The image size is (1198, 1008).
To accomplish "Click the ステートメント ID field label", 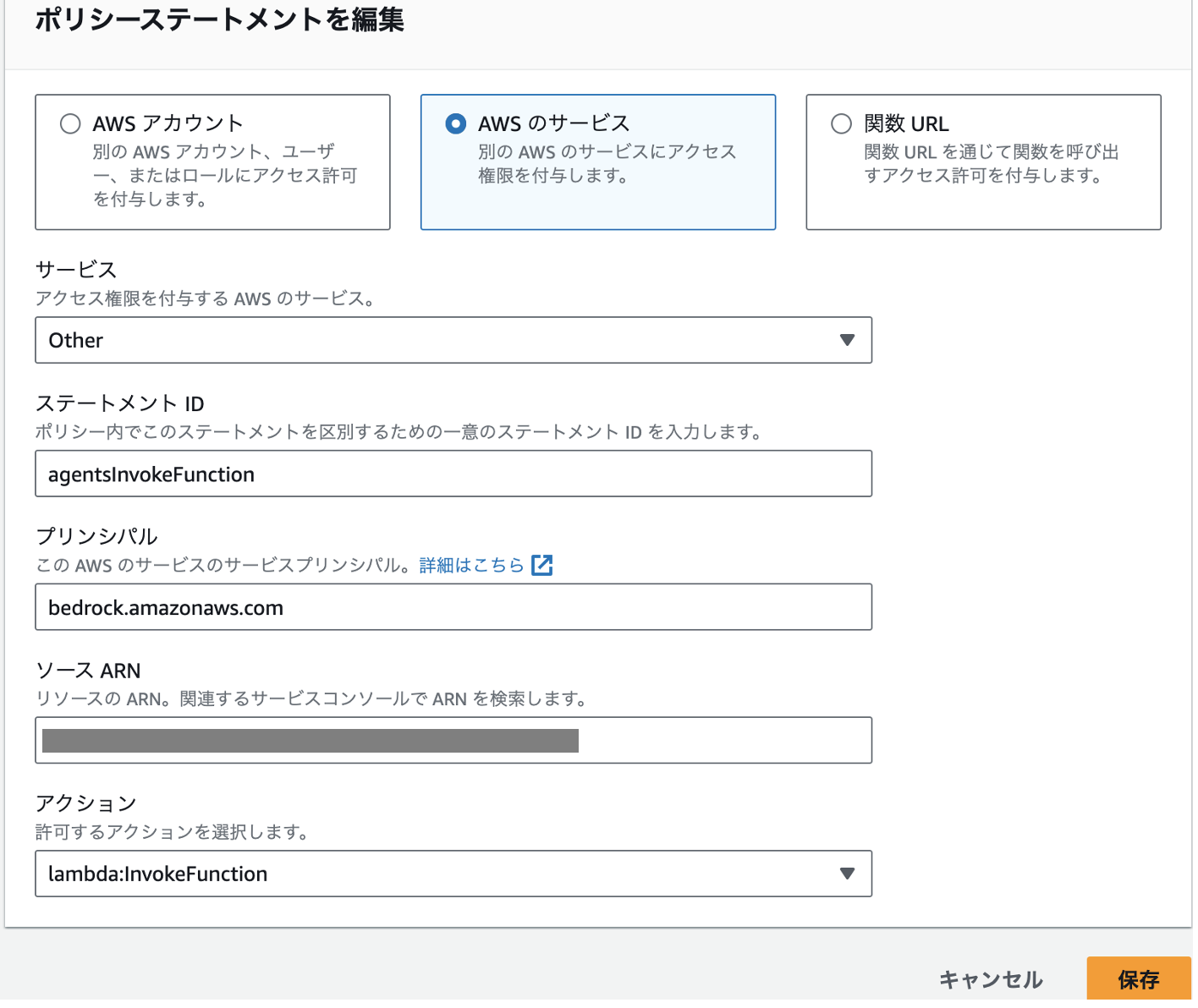I will coord(119,404).
